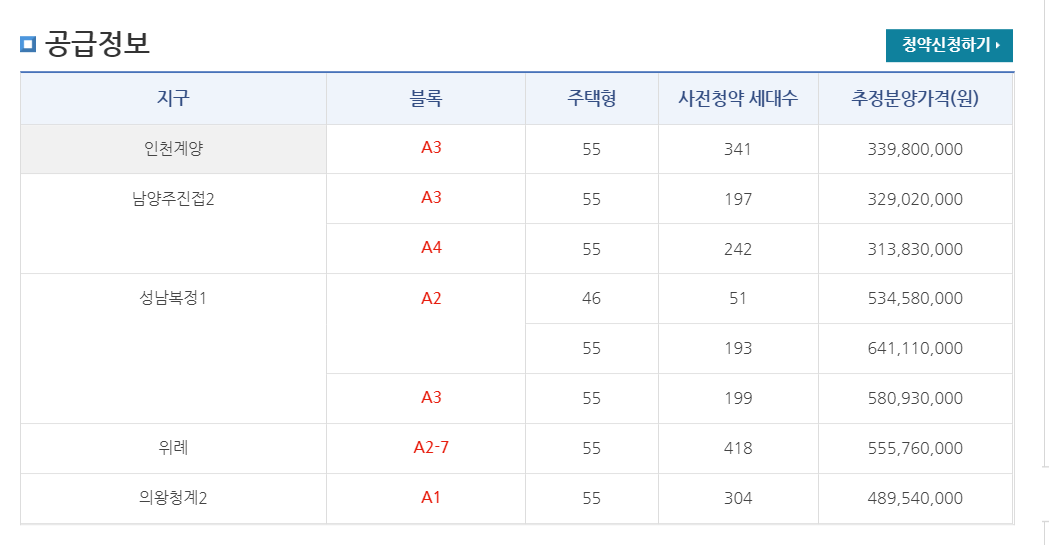This screenshot has height=545, width=1049.
Task: Click the price 339,800,000
Action: click(x=915, y=149)
